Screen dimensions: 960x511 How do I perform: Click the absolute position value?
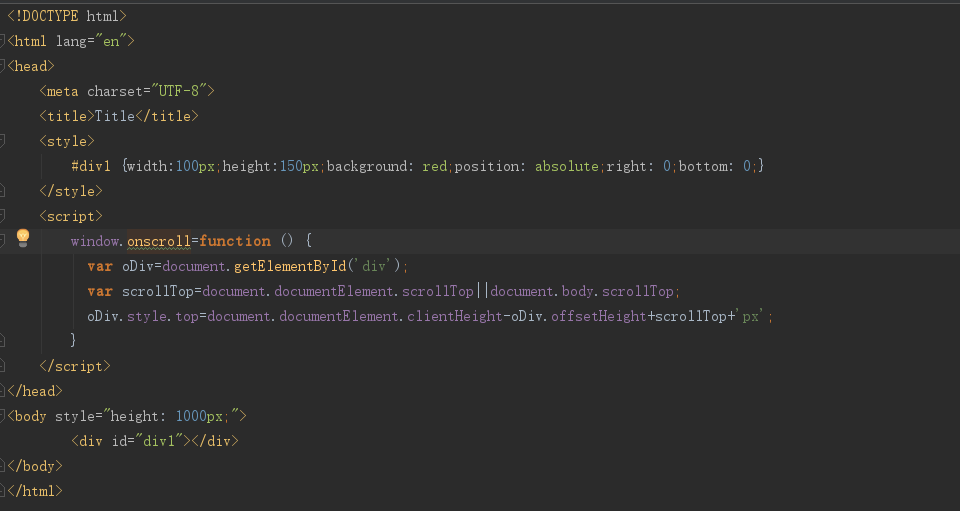tap(567, 166)
